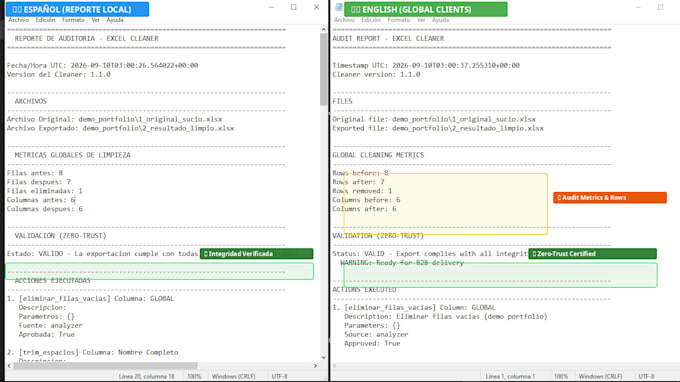The height and width of the screenshot is (382, 680).
Task: Minimize the Spanish report window
Action: pyautogui.click(x=271, y=7)
